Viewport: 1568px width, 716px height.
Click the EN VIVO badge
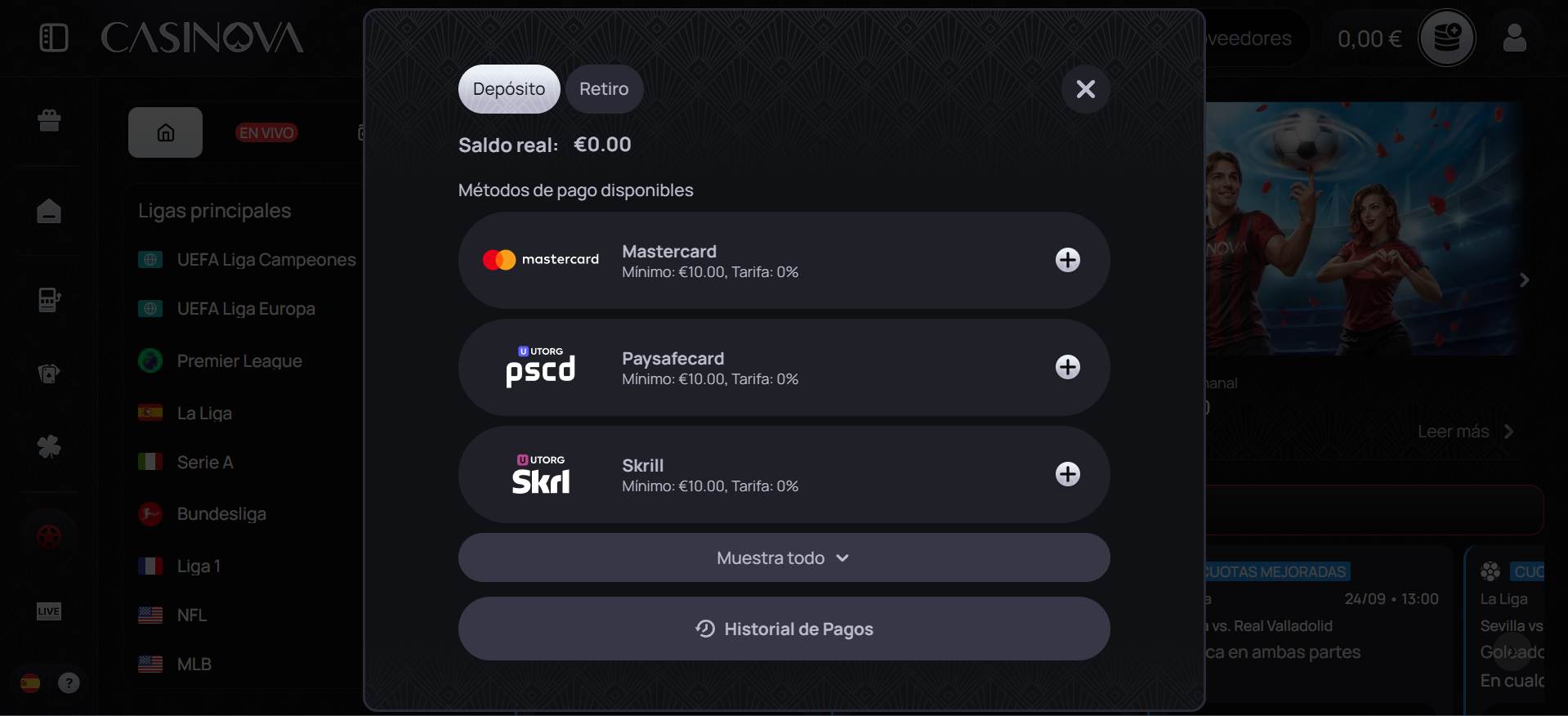click(x=266, y=132)
